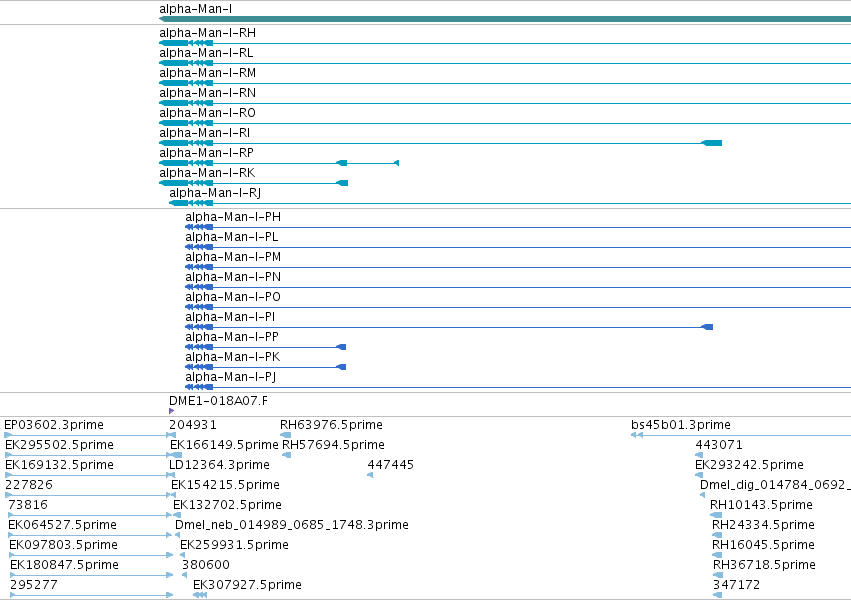This screenshot has width=851, height=600.
Task: Click the alpha-Man-I-PP upstream CDS block
Action: [341, 347]
